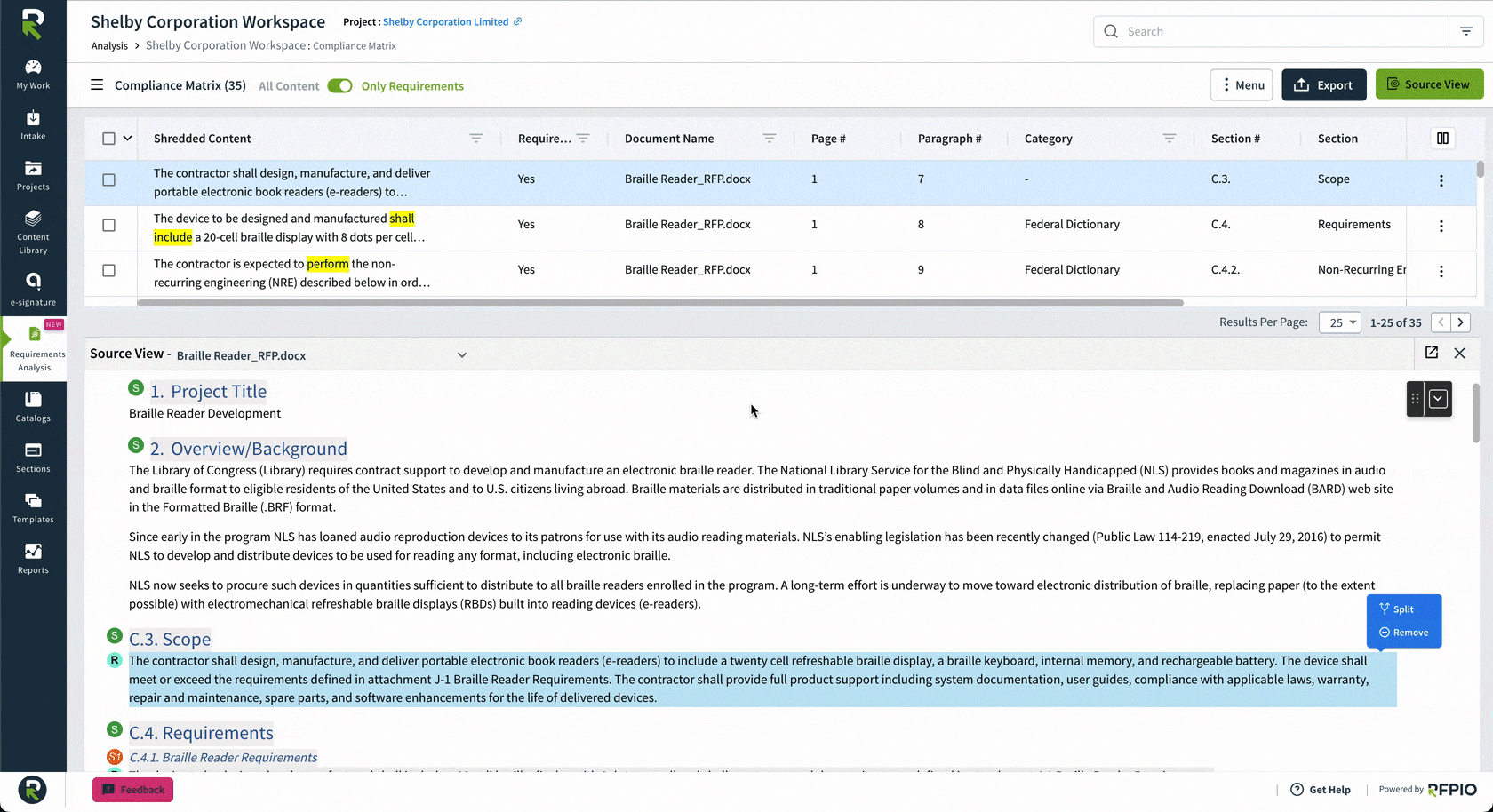Open the Menu button

pyautogui.click(x=1241, y=85)
